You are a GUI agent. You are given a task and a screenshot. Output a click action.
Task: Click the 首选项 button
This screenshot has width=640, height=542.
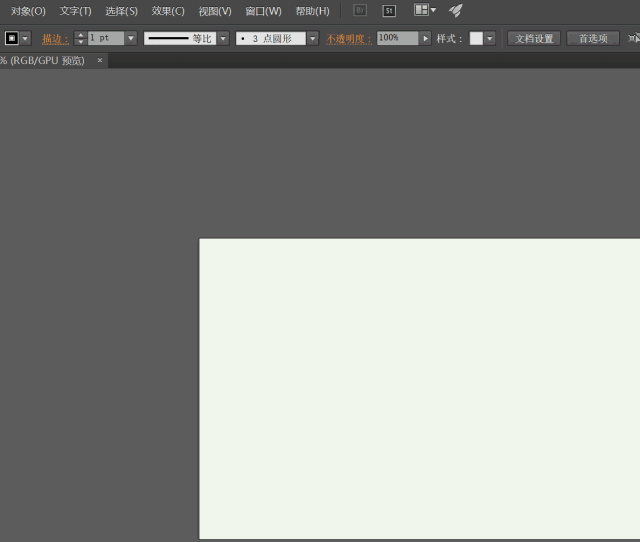[x=593, y=38]
